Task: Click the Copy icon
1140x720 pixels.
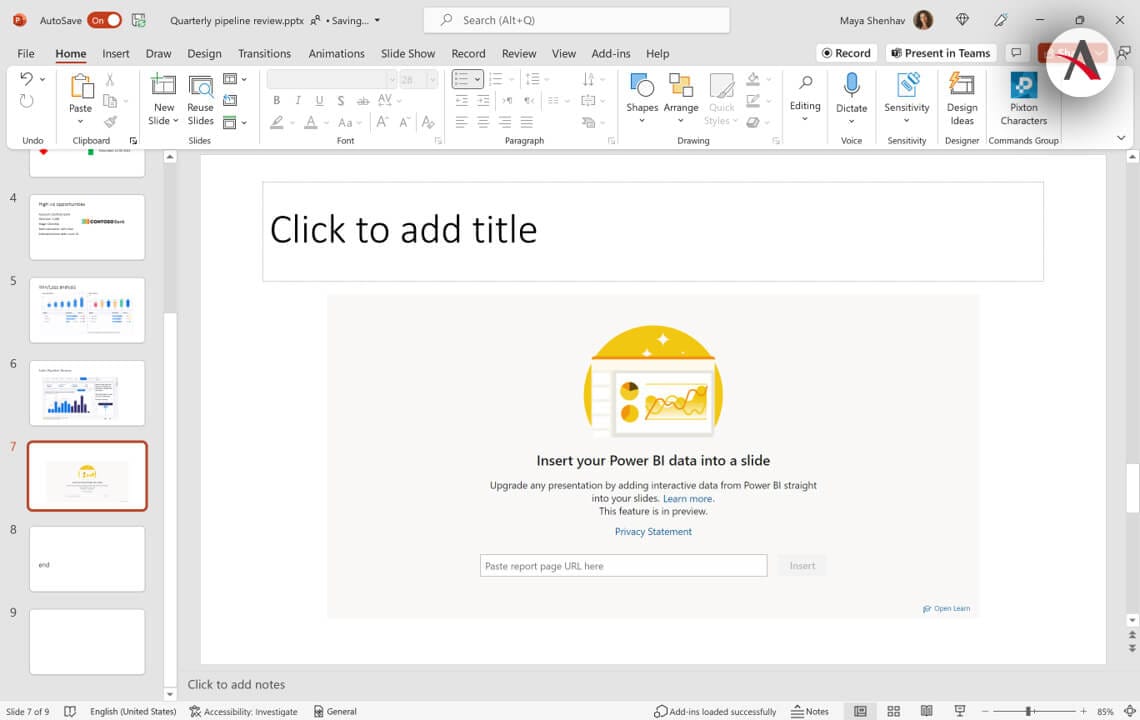Action: tap(110, 101)
